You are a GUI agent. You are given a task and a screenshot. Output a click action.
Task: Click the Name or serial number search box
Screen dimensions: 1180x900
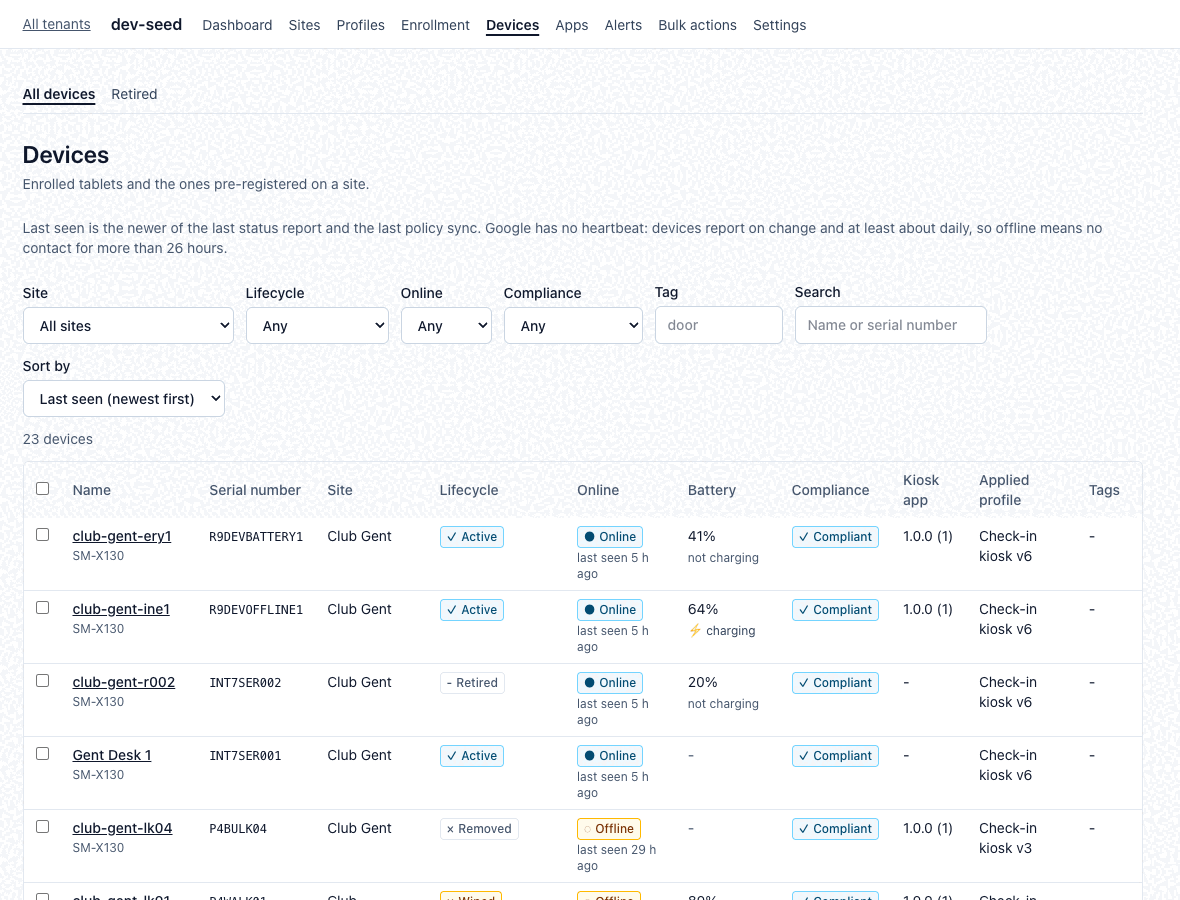pos(890,325)
